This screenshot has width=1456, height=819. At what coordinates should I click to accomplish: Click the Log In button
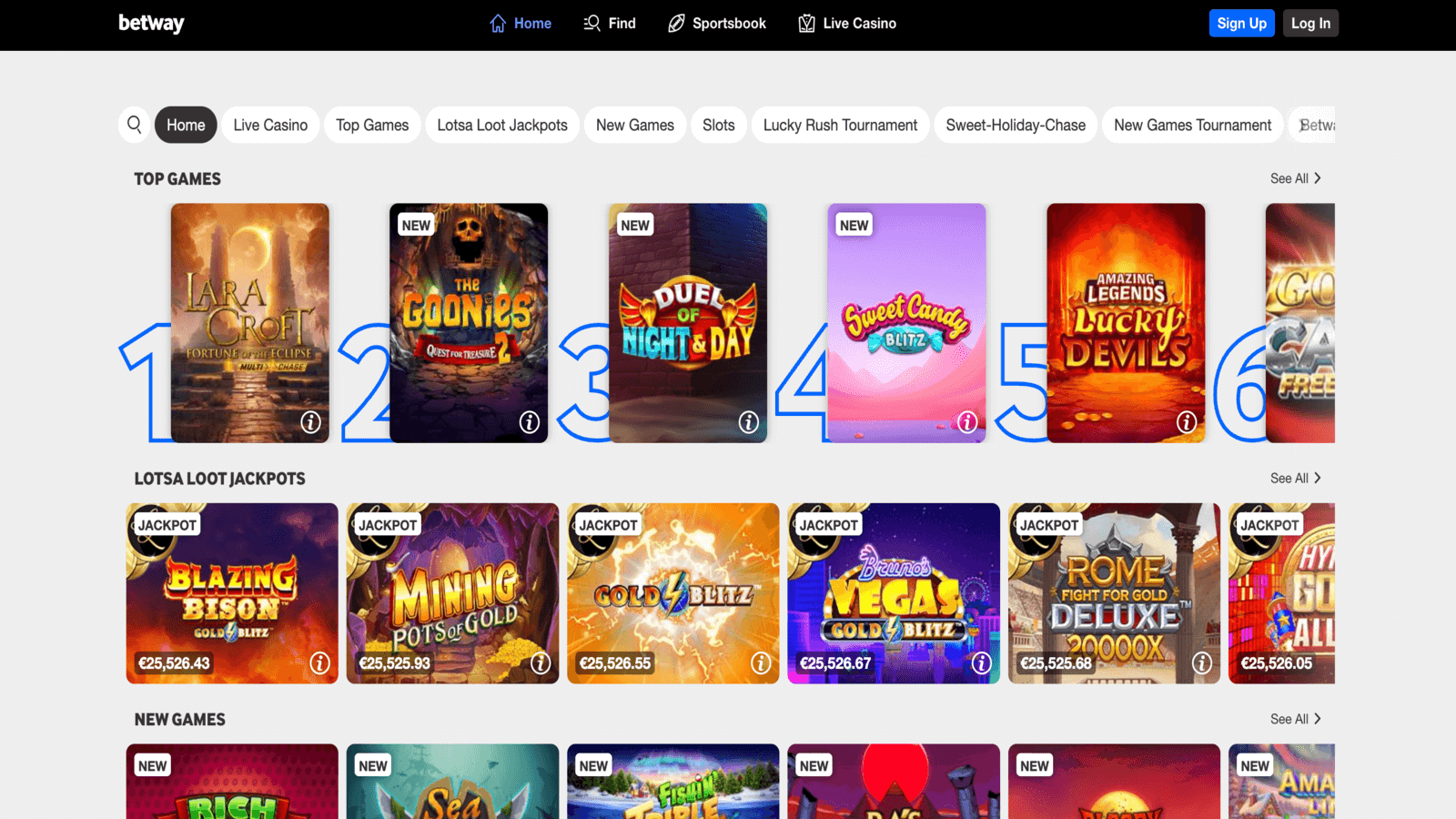1310,23
